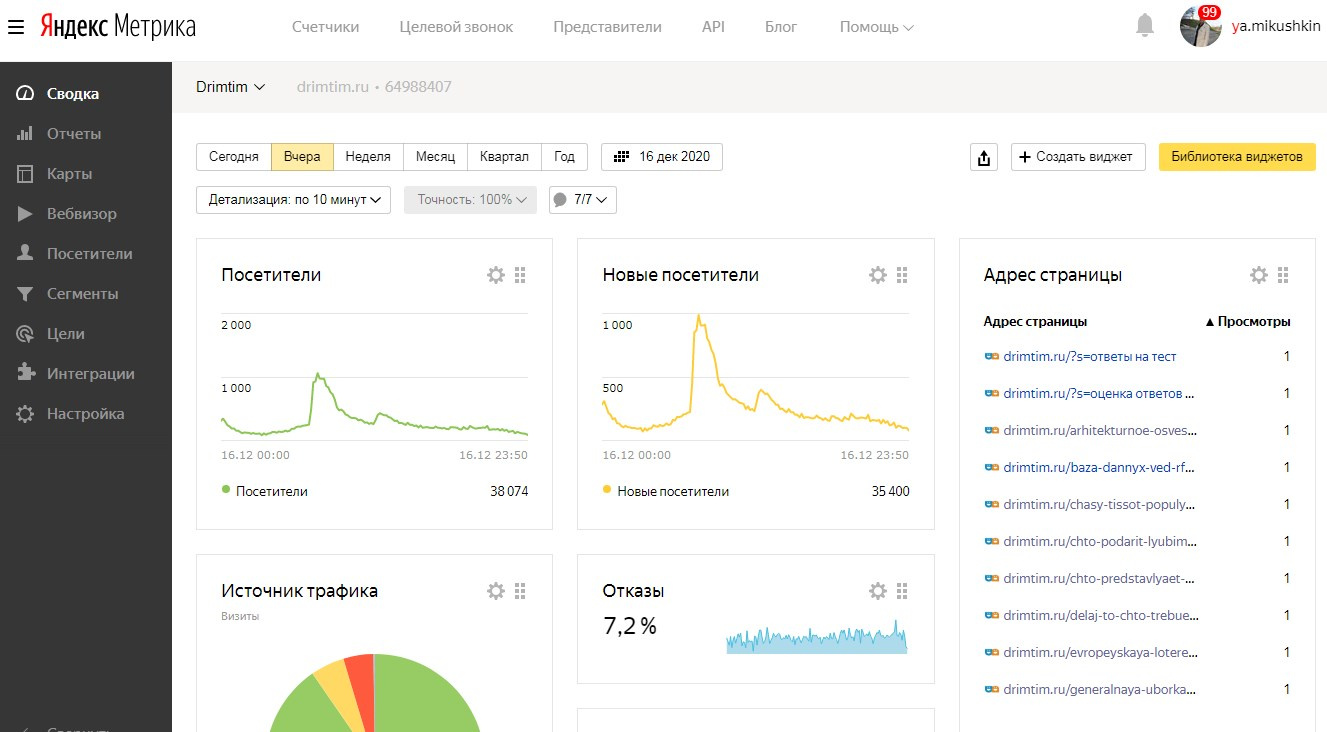
Task: Click the export share icon button
Action: (x=985, y=157)
